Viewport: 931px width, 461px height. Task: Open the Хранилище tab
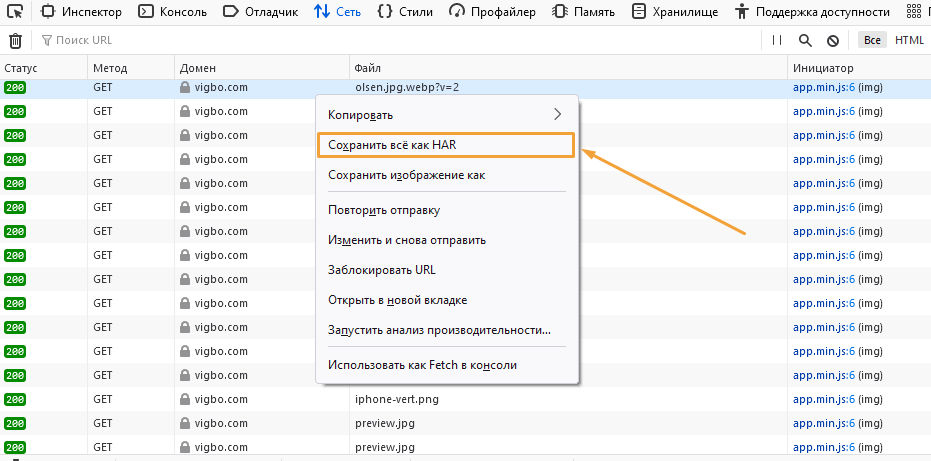tap(674, 11)
